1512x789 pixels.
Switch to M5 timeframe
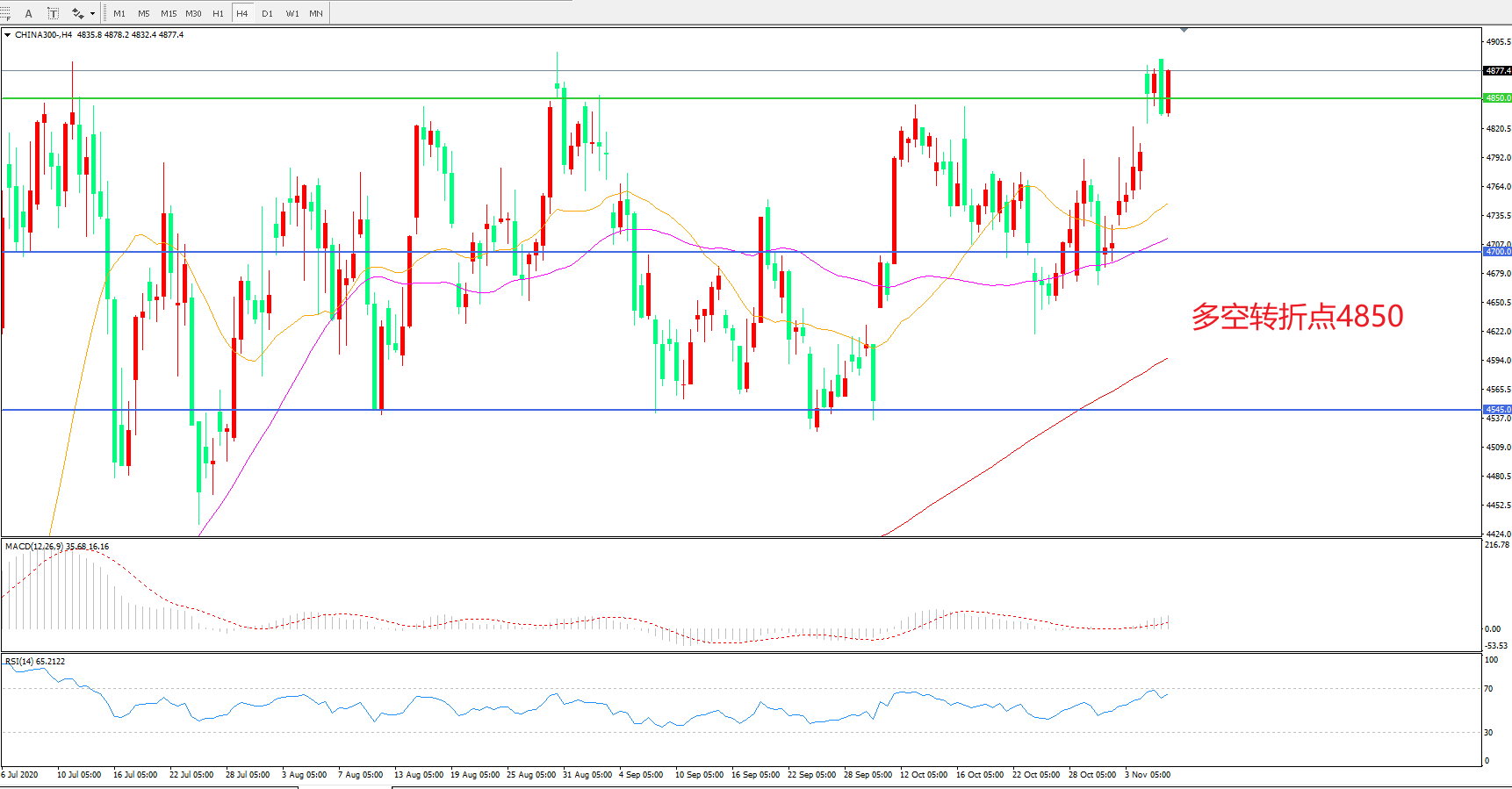click(144, 13)
